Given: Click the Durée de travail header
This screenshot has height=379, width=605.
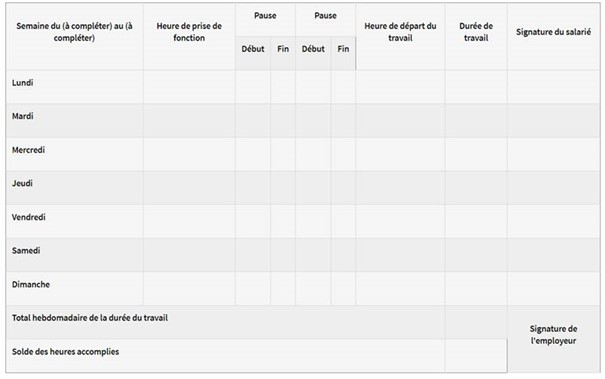Looking at the screenshot, I should (476, 32).
